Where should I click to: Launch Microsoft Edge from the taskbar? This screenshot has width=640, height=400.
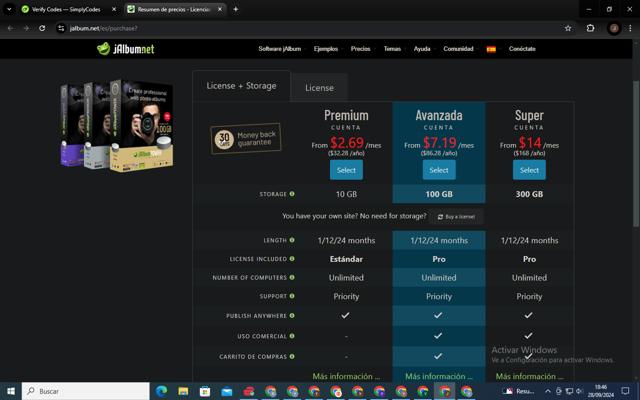[x=162, y=391]
